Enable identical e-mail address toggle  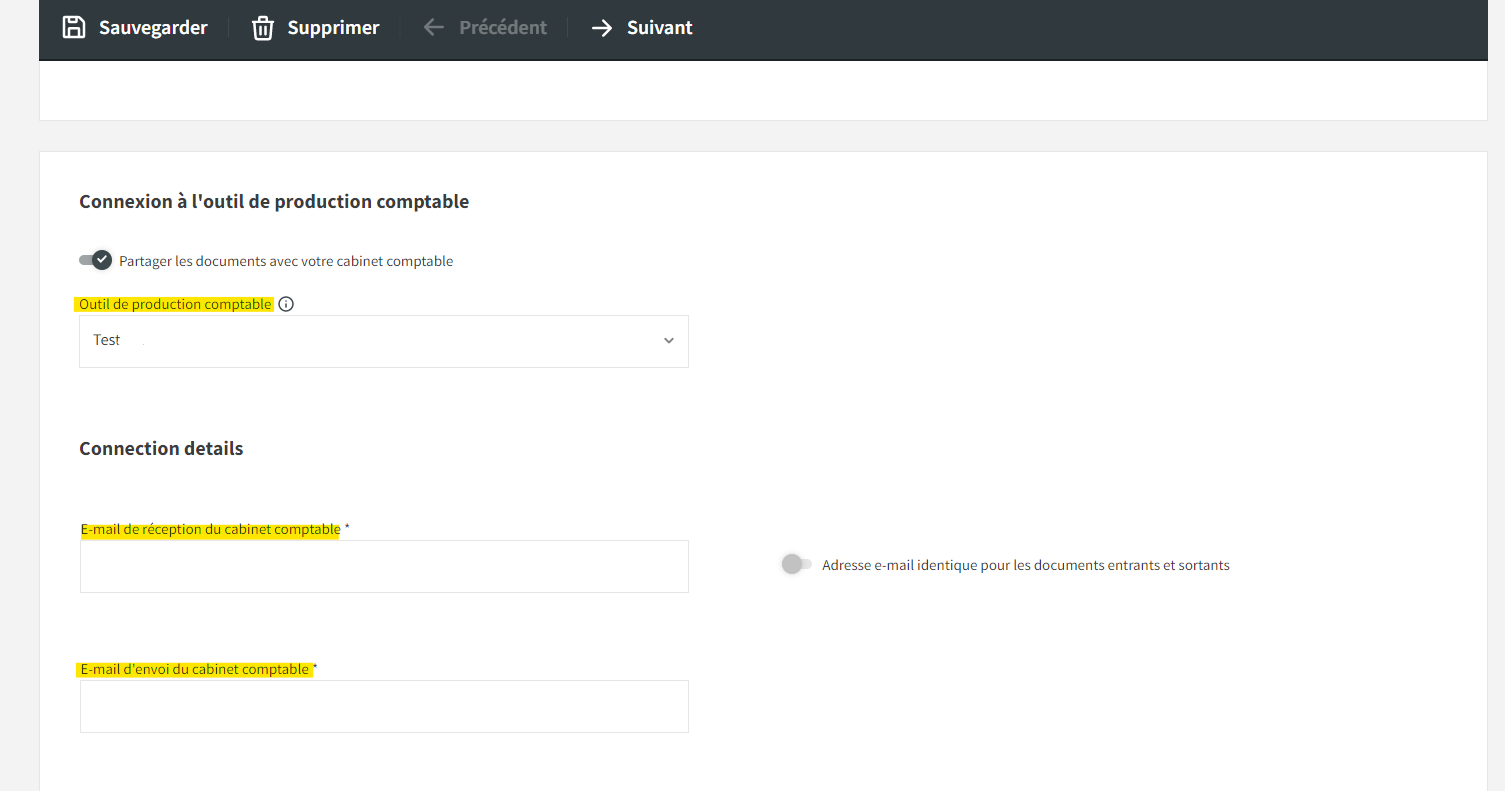coord(796,564)
